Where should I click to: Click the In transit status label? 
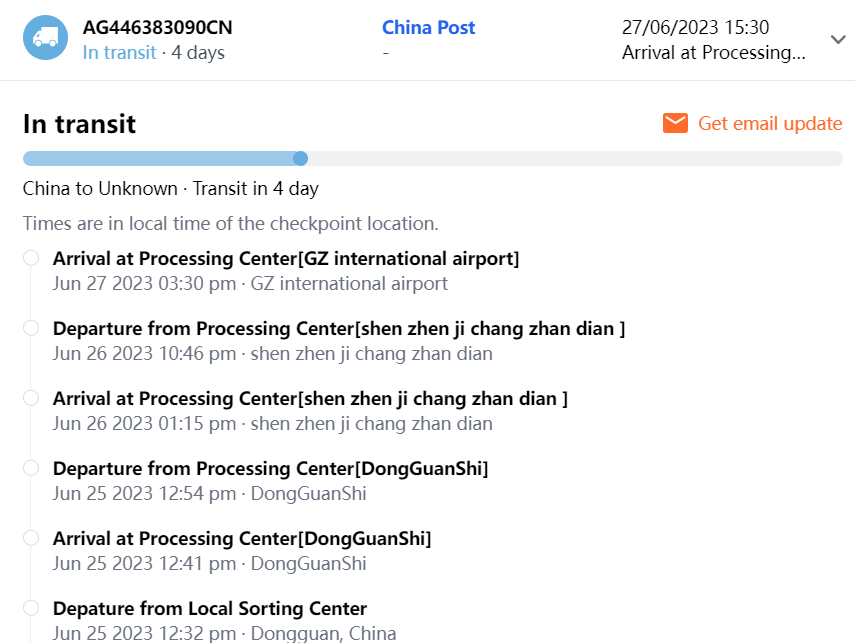(119, 53)
